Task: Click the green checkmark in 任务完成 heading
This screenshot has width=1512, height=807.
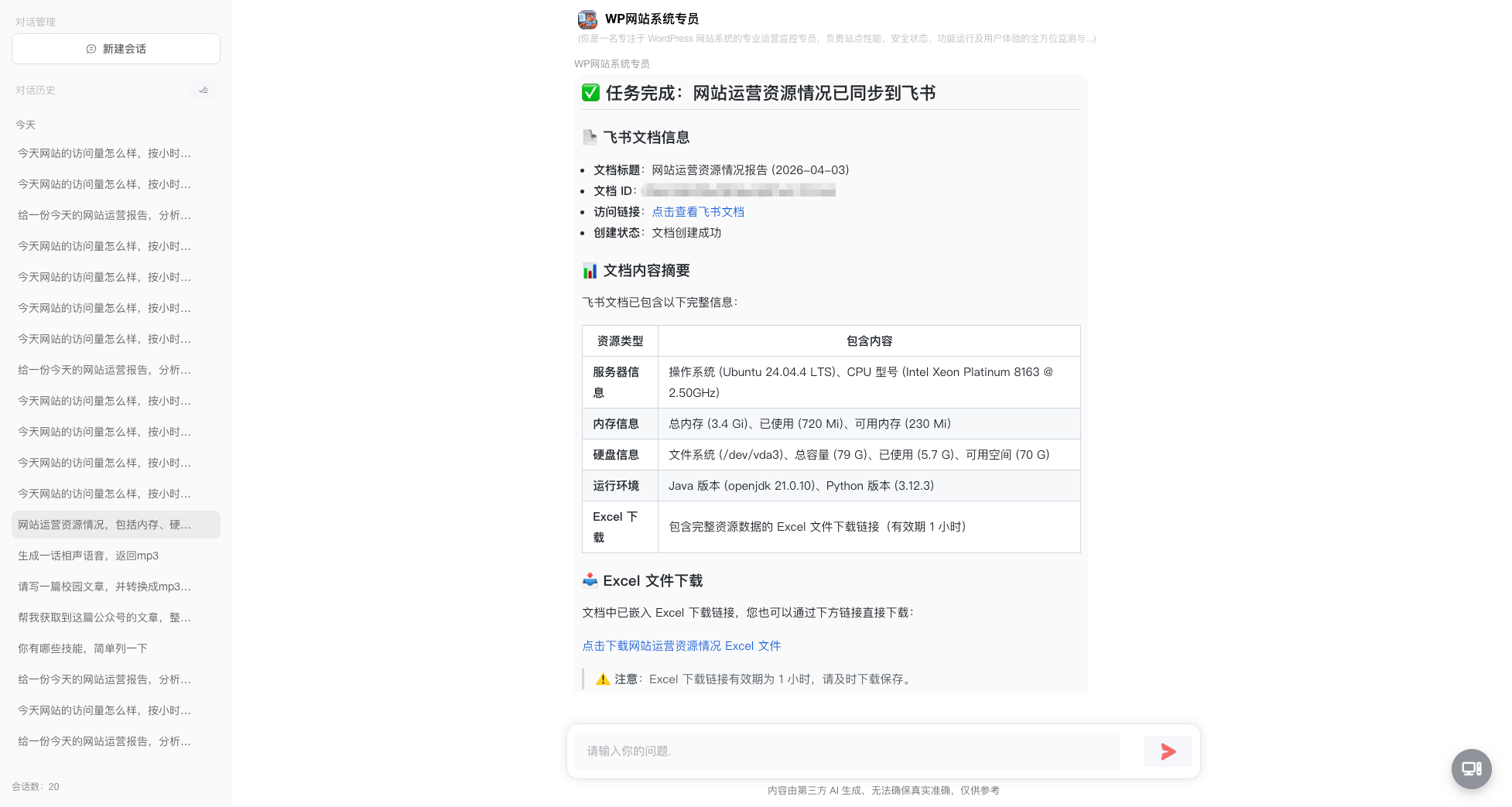Action: click(x=590, y=93)
